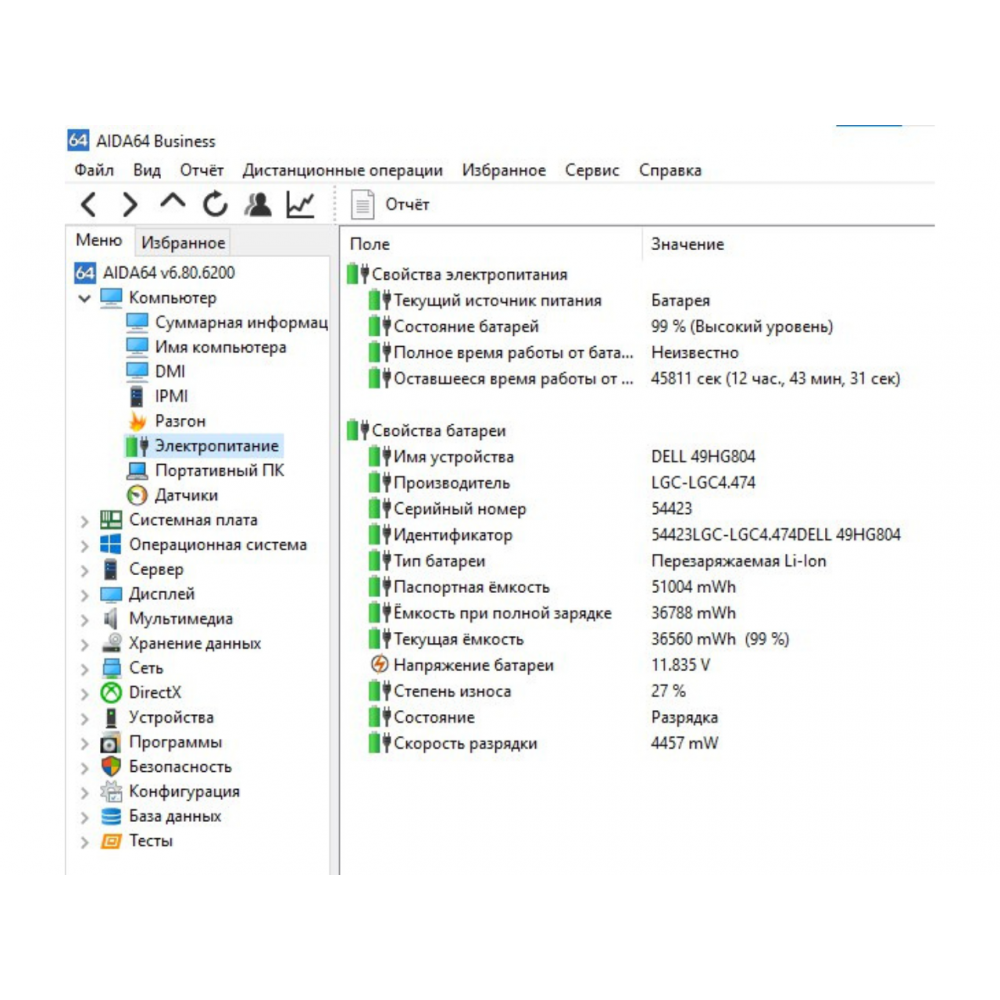The image size is (1000, 1000).
Task: Select the Серийный номер row
Action: coord(638,509)
